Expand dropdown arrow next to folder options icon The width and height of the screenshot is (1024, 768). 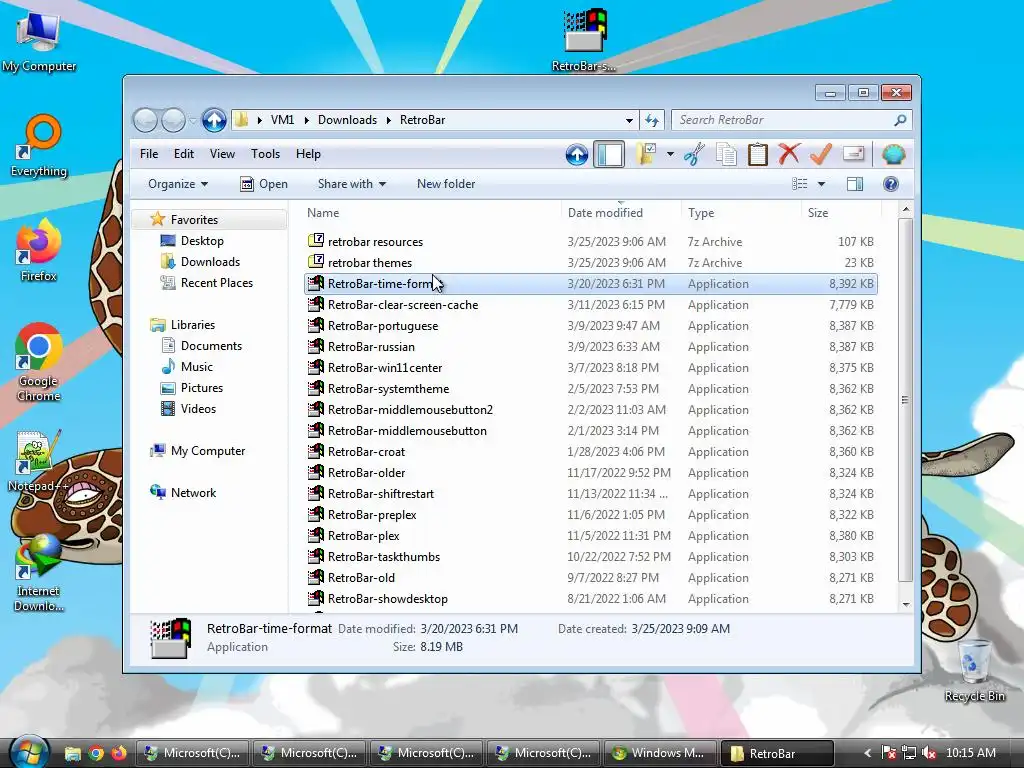[x=670, y=155]
